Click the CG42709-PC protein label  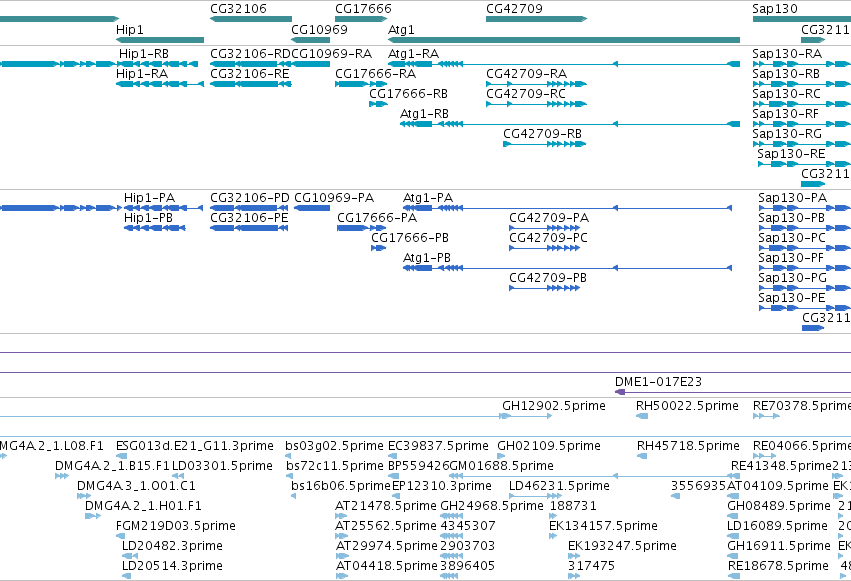(548, 238)
